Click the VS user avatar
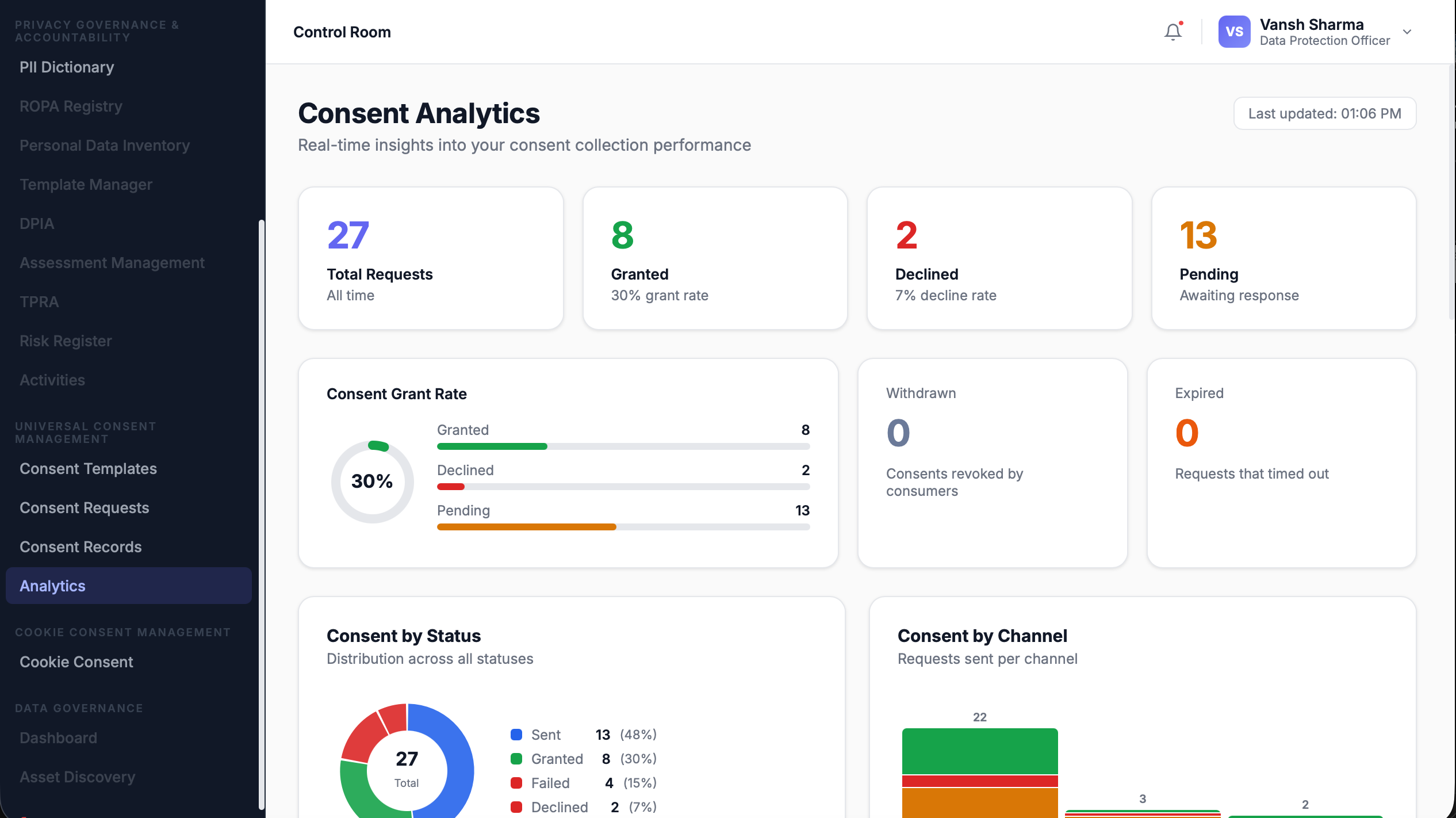 click(x=1234, y=32)
